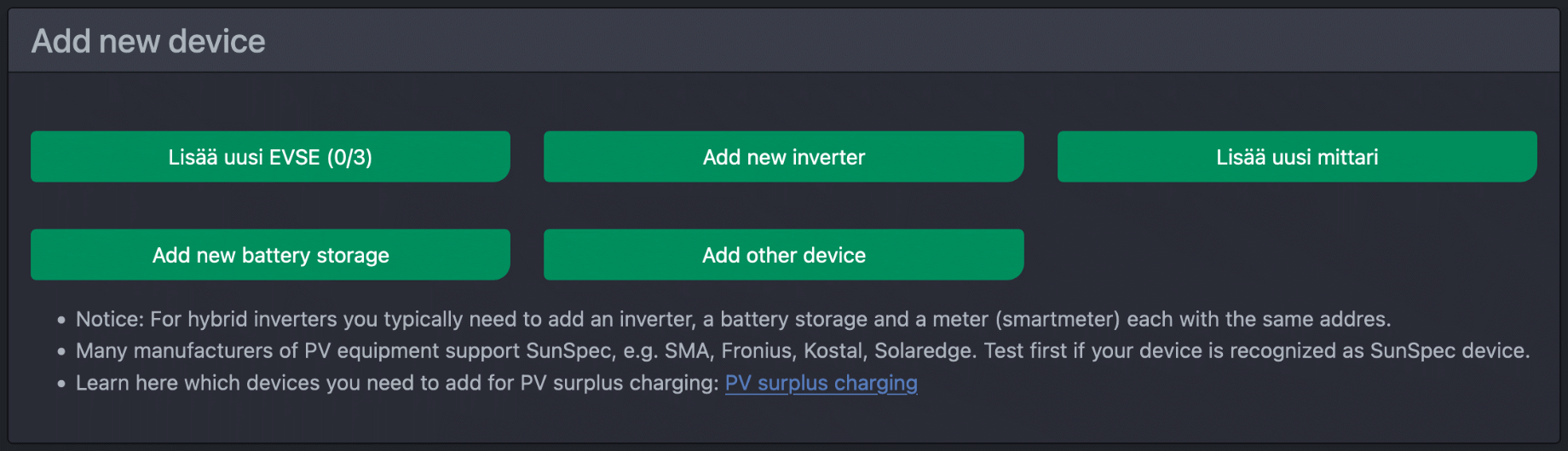The width and height of the screenshot is (1568, 451).
Task: Click the "Lisää uusi EVSE (0/3)" button
Action: coord(270,157)
